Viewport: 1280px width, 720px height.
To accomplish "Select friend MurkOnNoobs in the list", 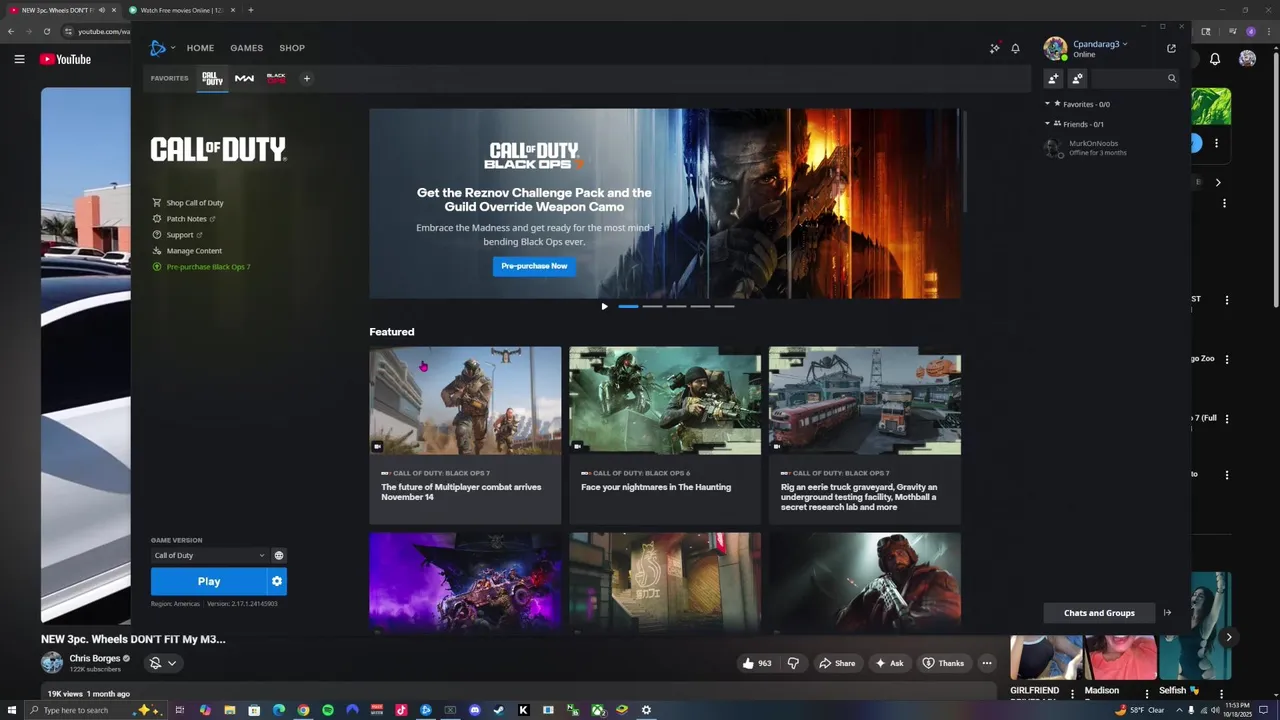I will pyautogui.click(x=1110, y=148).
